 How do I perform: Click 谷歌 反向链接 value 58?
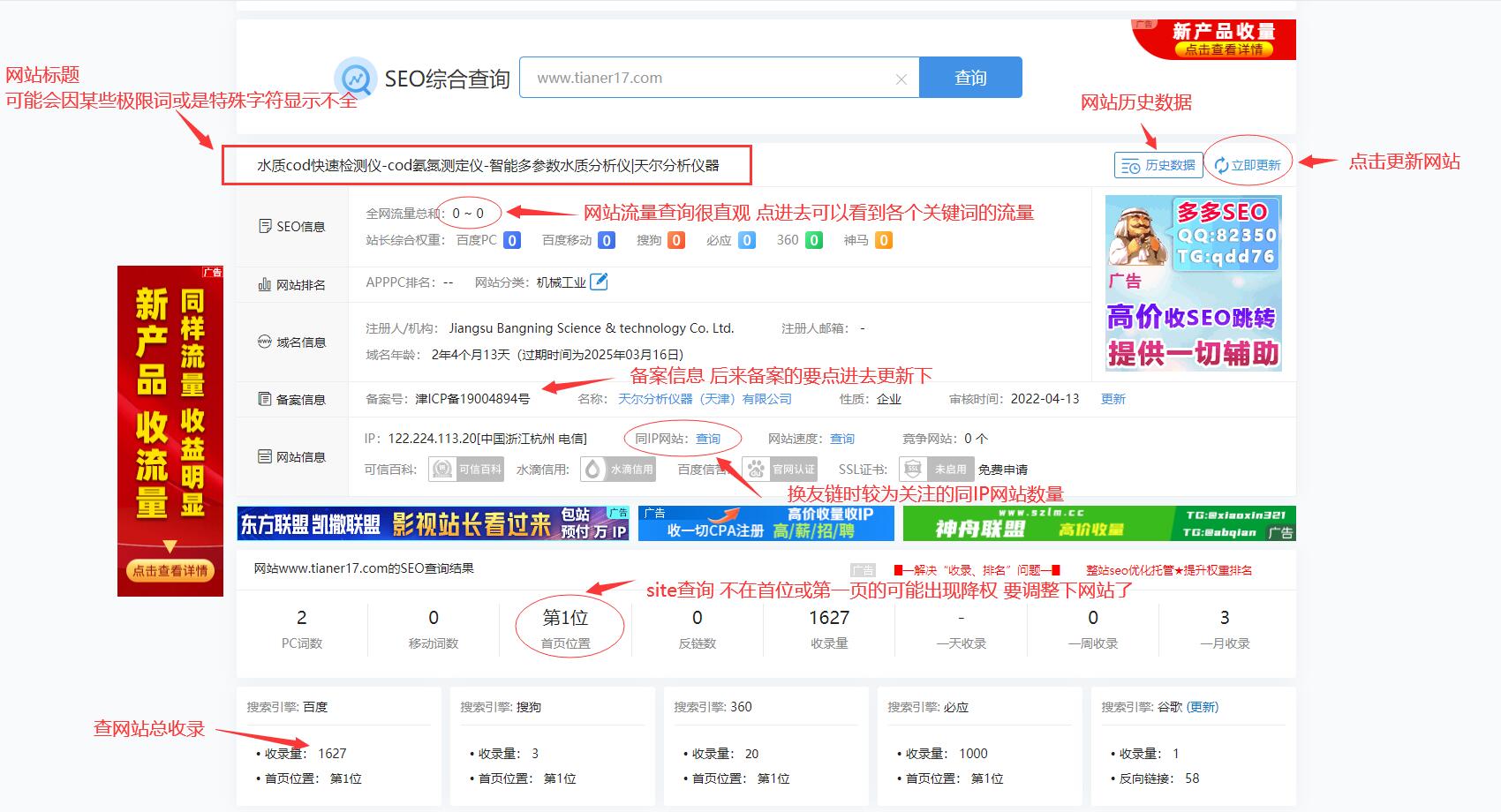1192,778
